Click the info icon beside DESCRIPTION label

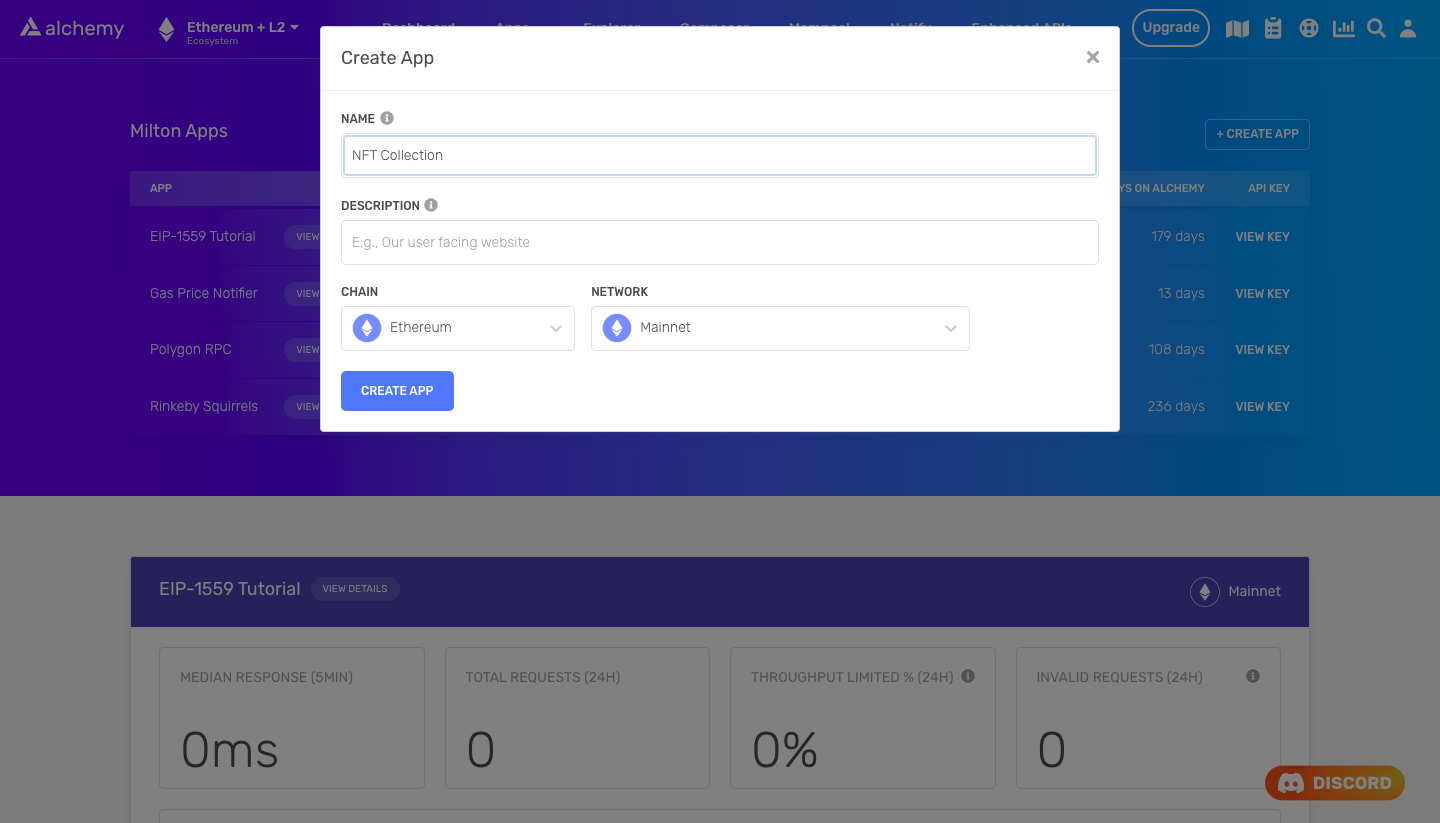click(431, 205)
